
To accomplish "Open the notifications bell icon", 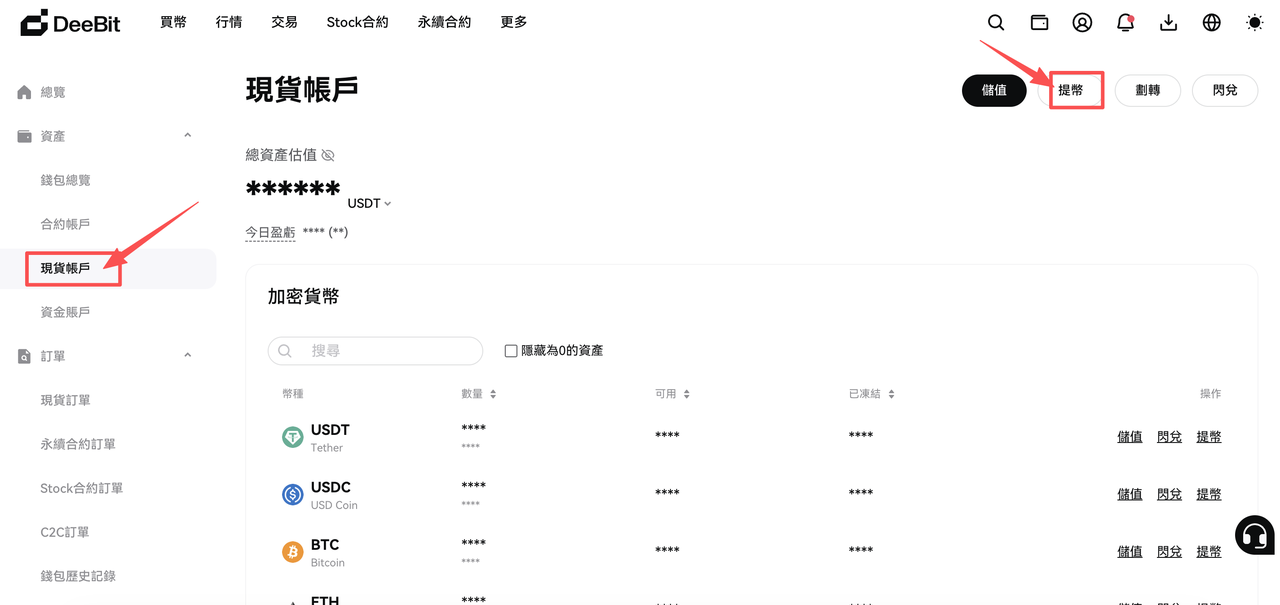I will [x=1125, y=22].
